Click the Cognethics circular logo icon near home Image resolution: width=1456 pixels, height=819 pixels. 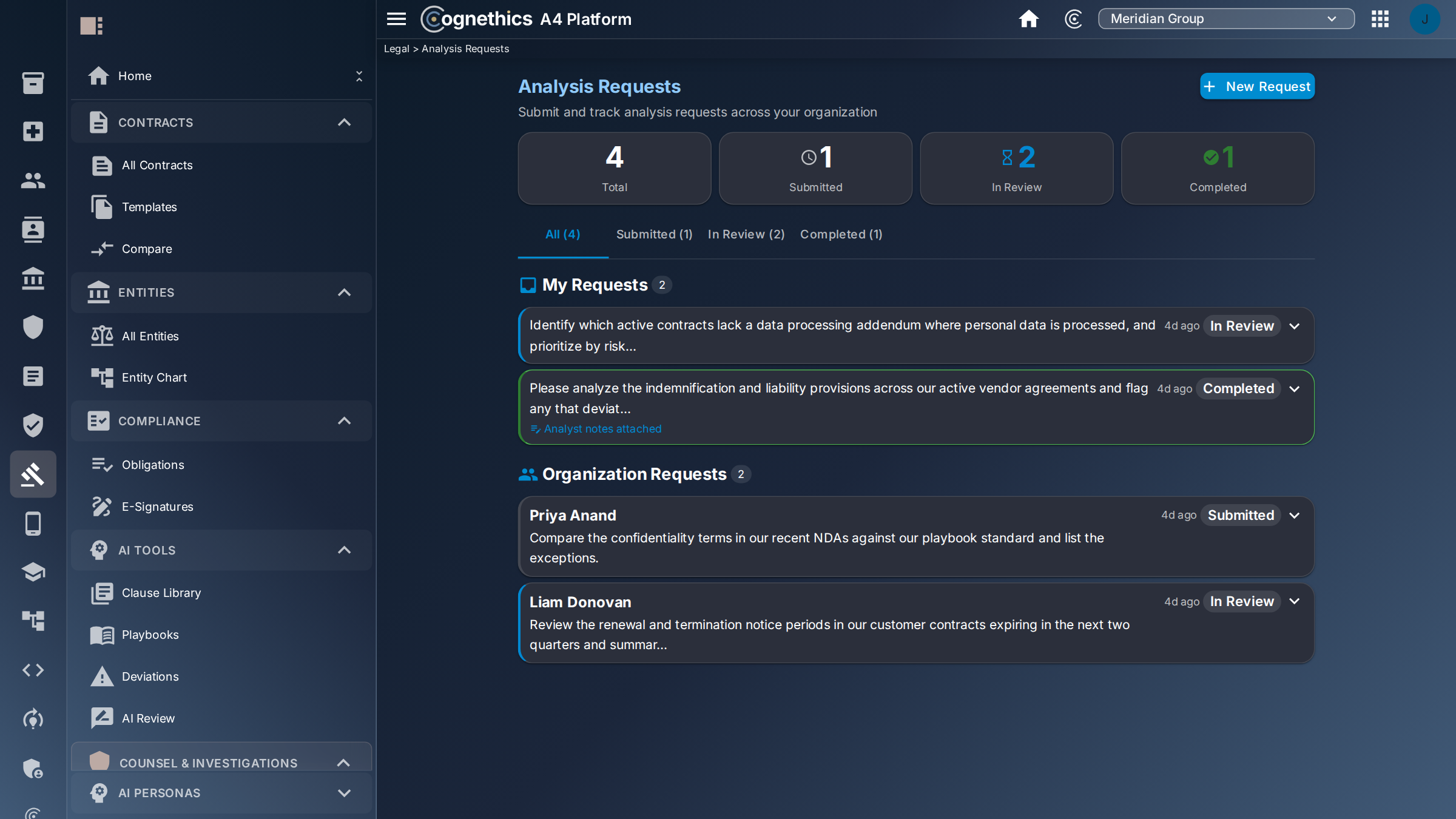[1073, 19]
